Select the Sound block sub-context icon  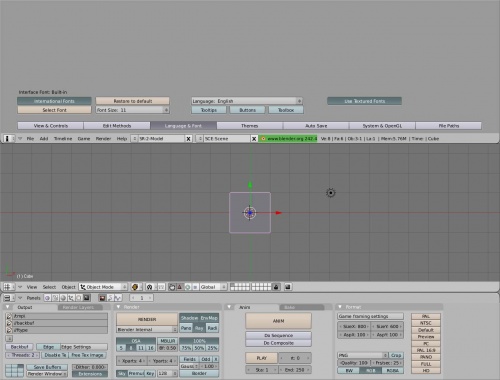[118, 298]
